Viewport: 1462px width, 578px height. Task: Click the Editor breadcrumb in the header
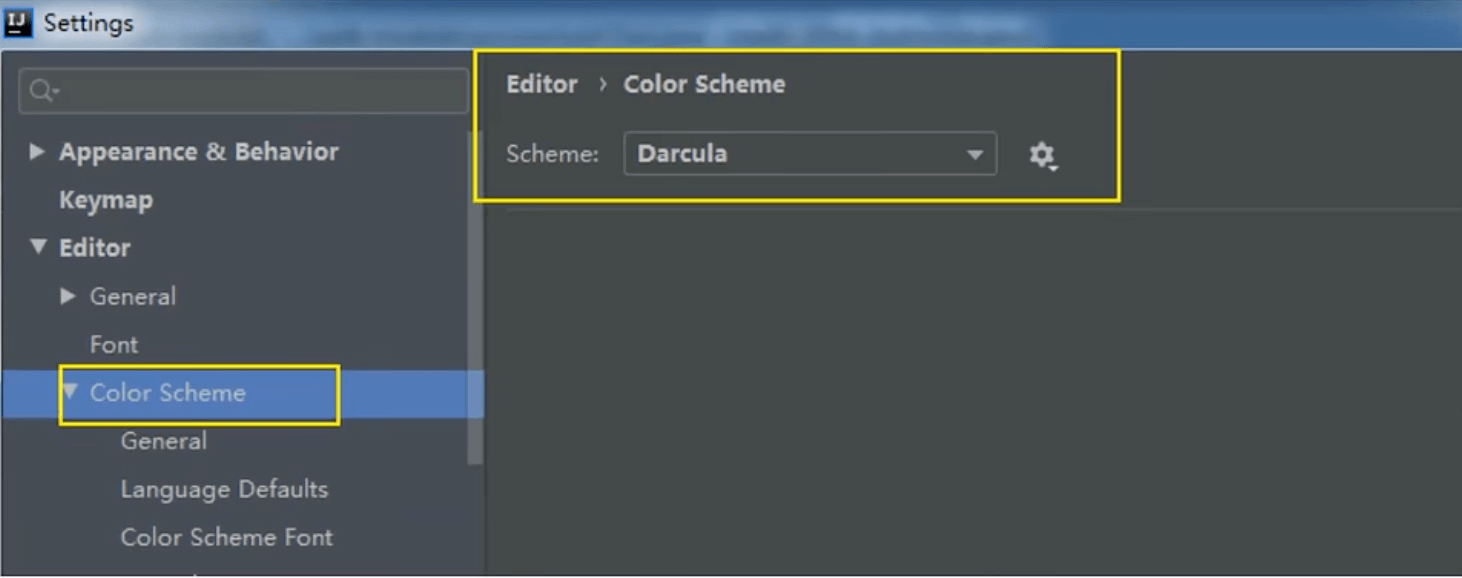click(x=542, y=84)
